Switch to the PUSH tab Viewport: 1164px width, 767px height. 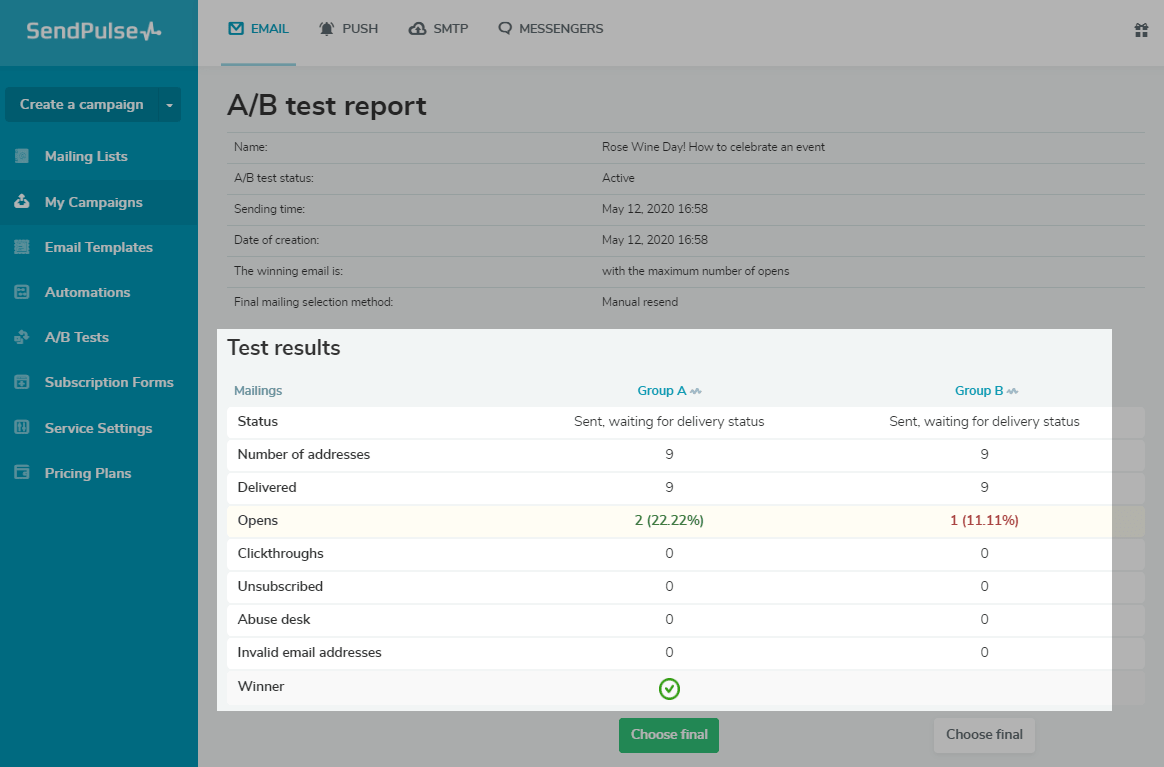coord(348,29)
